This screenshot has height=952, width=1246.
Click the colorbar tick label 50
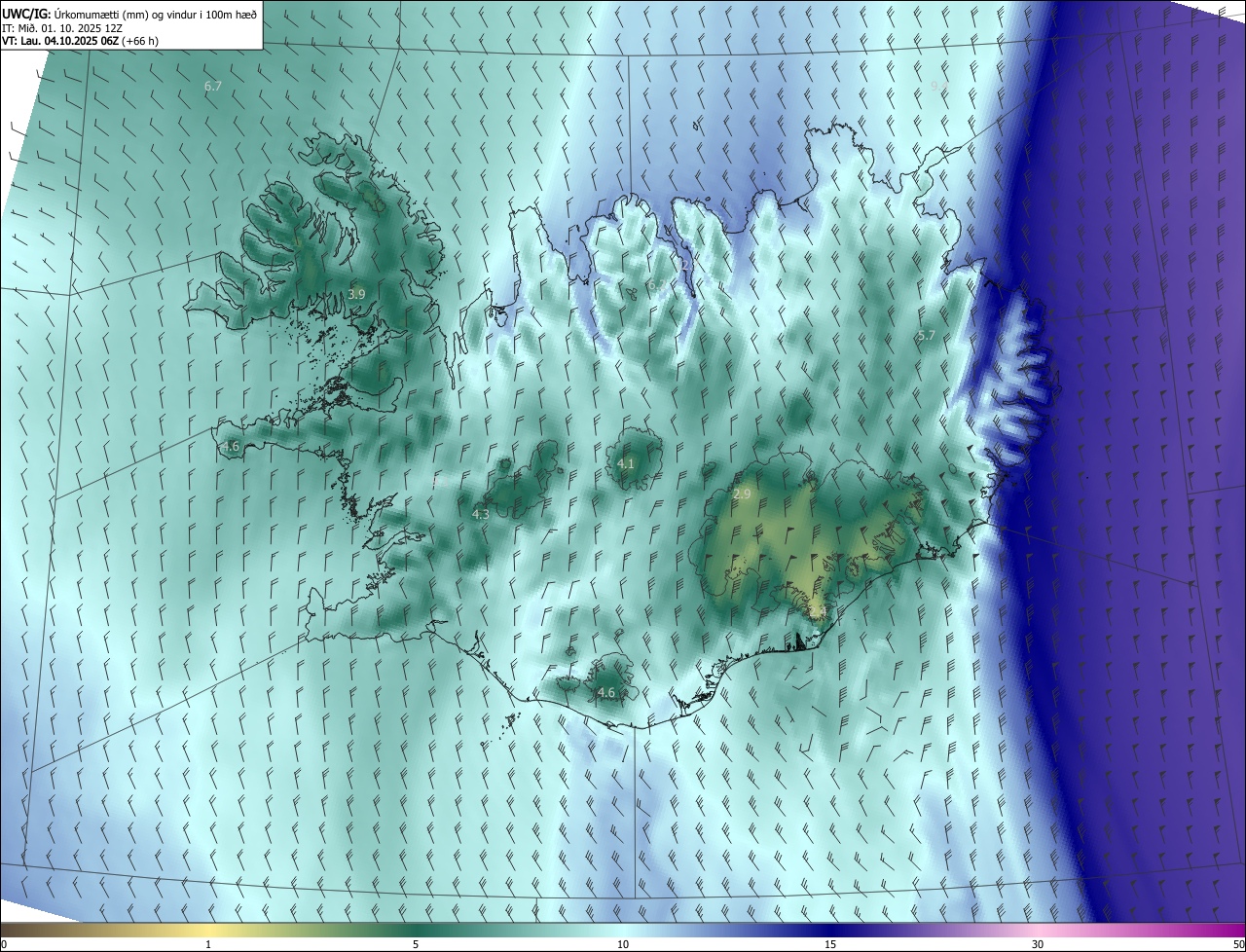pos(1238,944)
